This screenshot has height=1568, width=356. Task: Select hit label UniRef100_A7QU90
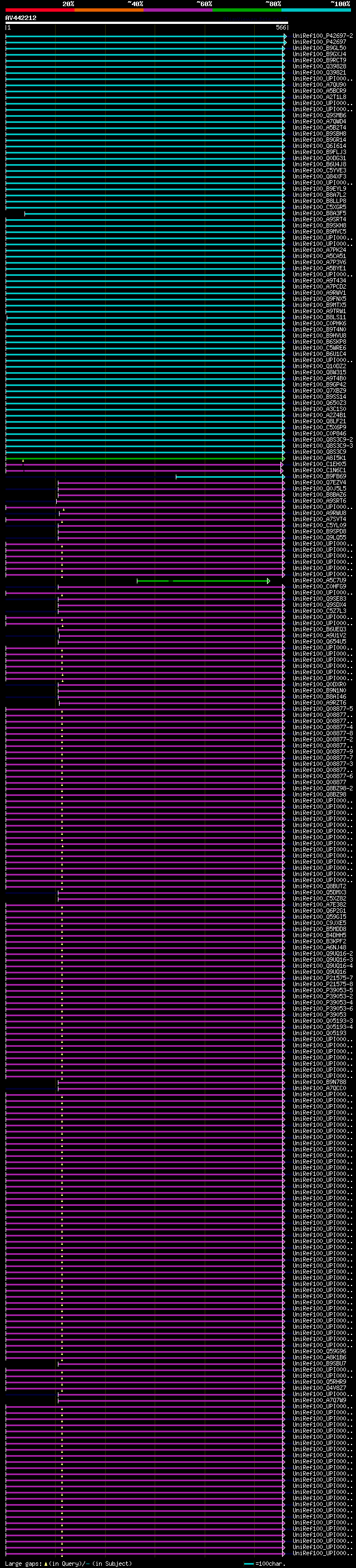click(319, 85)
